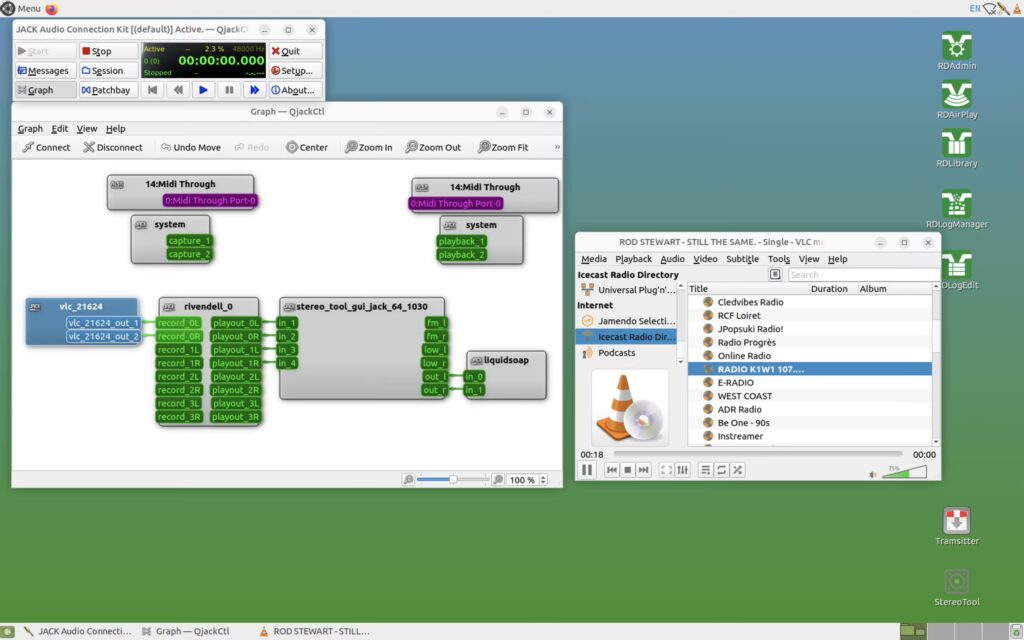
Task: Open the VLC Audio menu
Action: [672, 259]
